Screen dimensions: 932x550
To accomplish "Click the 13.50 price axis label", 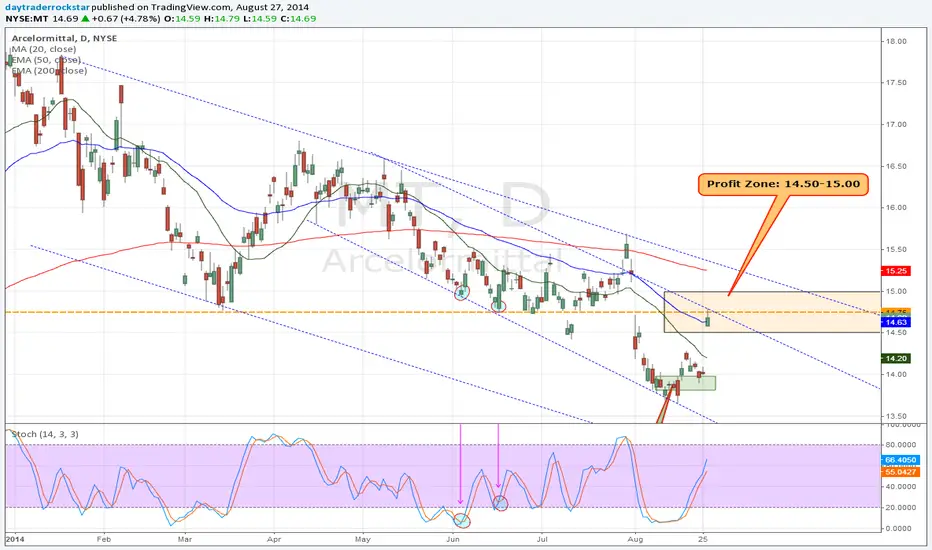I will (x=896, y=416).
